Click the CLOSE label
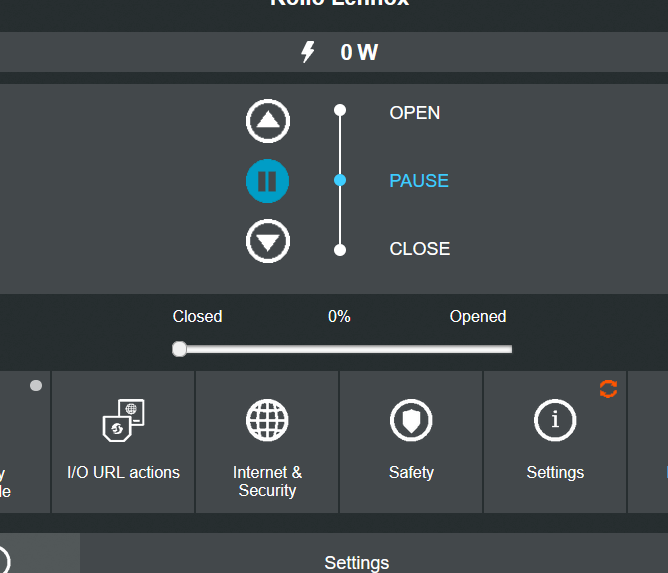This screenshot has width=668, height=573. point(420,249)
